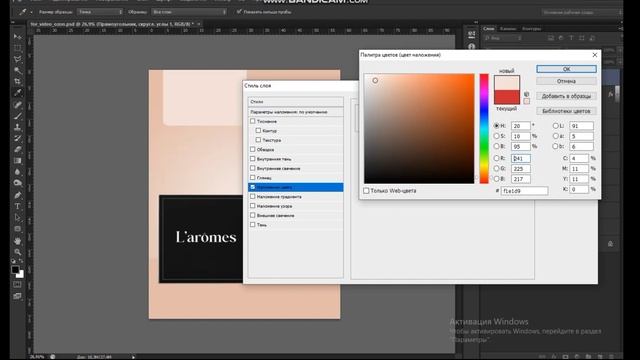Screen dimensions: 640x360
Task: Switch to the Слои tab
Action: tap(489, 29)
